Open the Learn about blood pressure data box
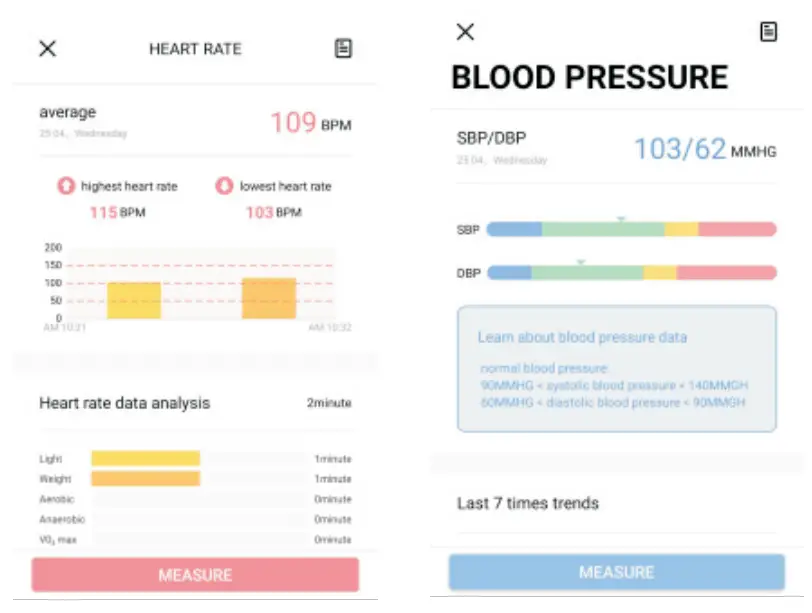The height and width of the screenshot is (613, 812). pyautogui.click(x=616, y=368)
